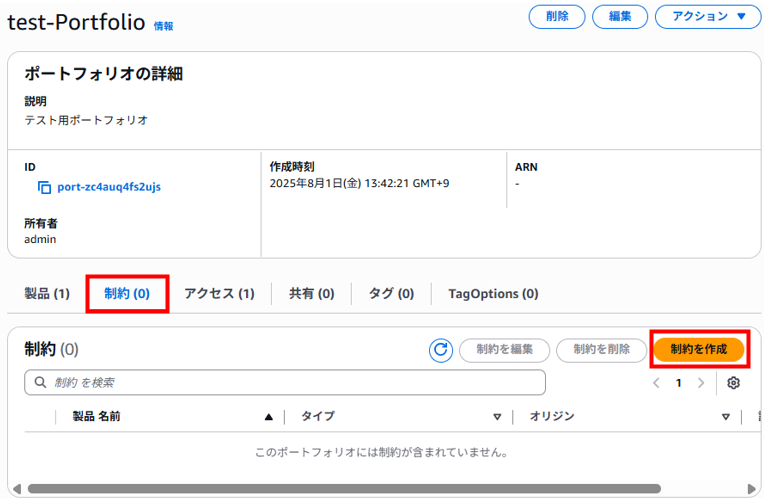Click the オリジン column header
The height and width of the screenshot is (498, 764).
pyautogui.click(x=552, y=416)
